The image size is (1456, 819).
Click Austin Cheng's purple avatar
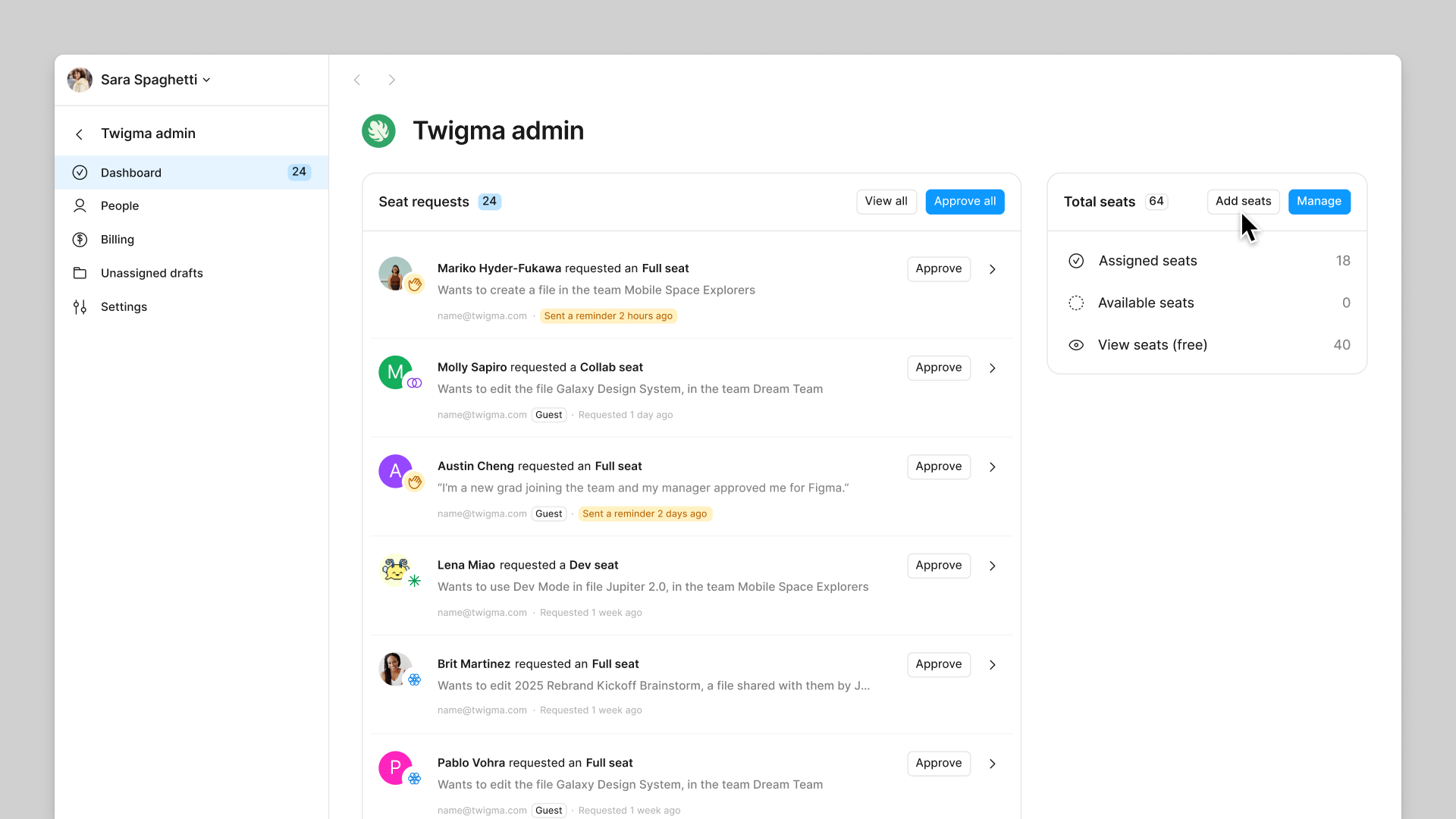395,472
